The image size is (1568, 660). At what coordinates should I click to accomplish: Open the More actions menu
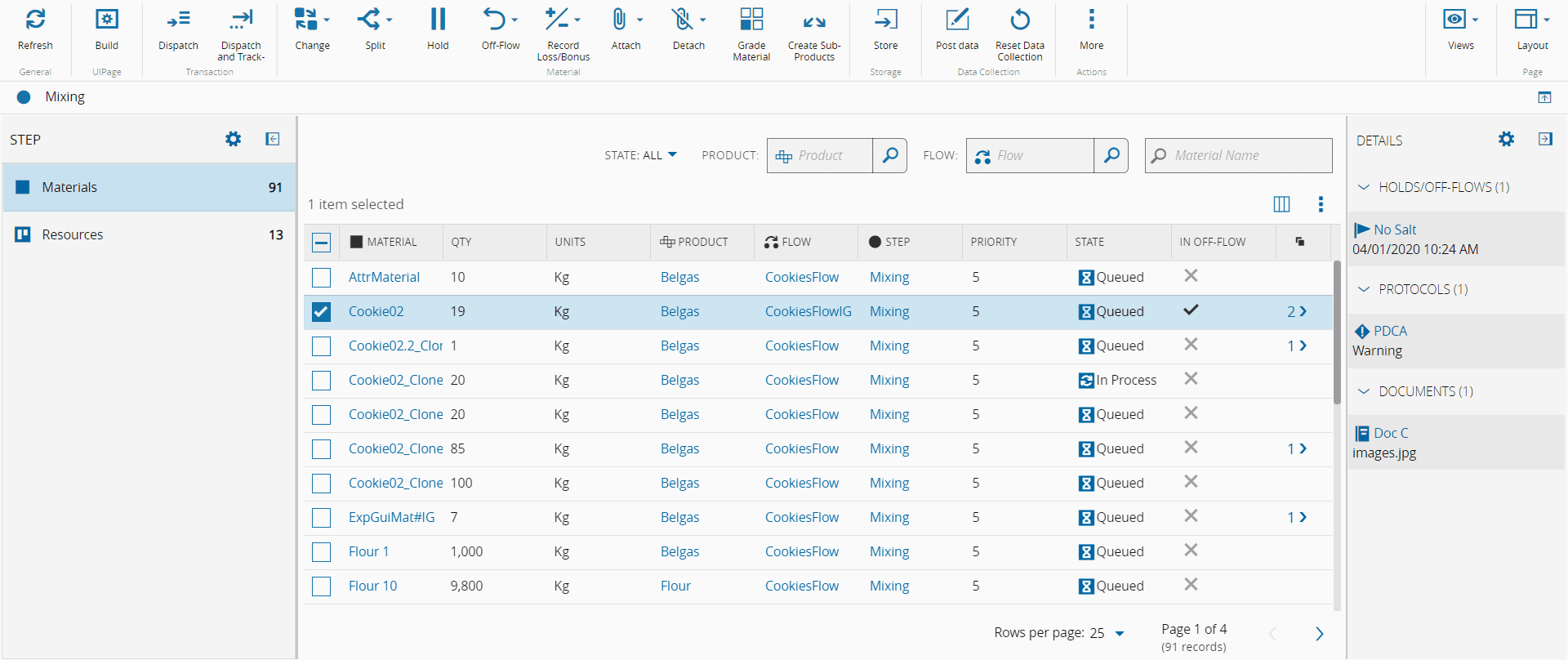(1091, 20)
